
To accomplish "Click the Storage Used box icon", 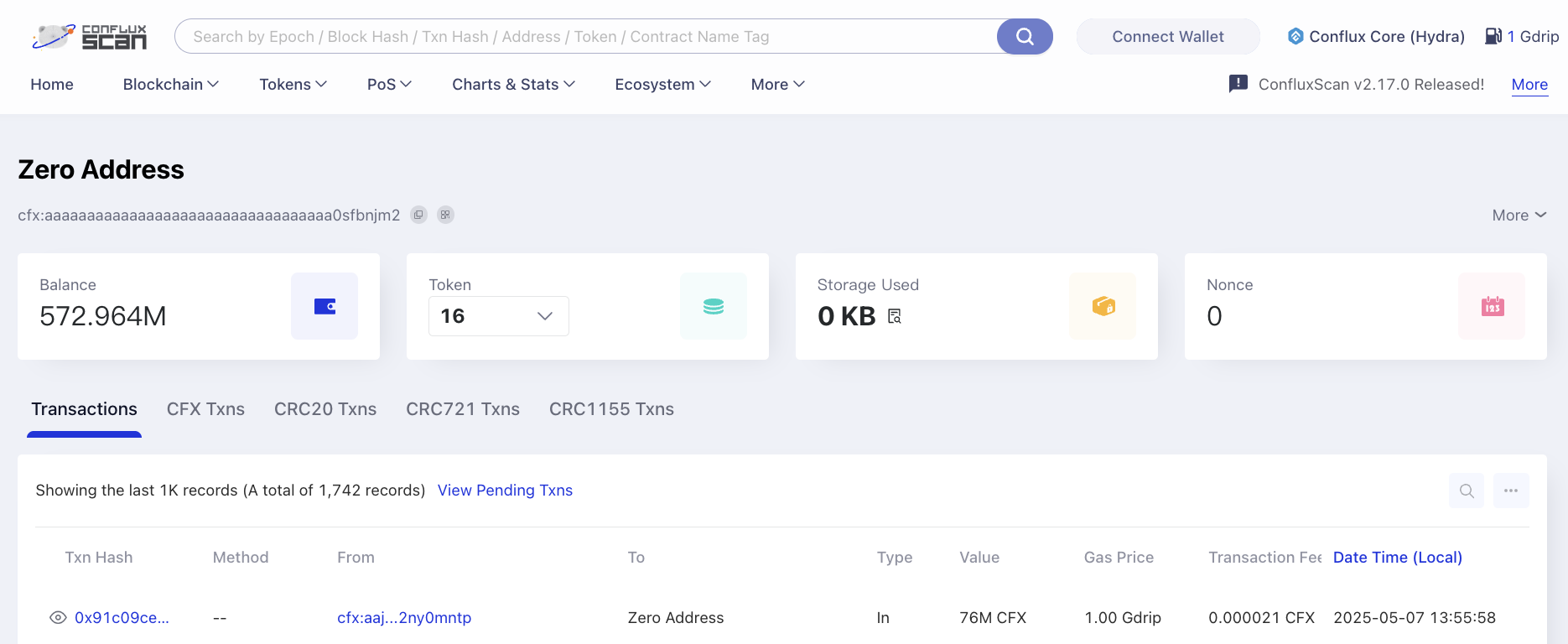I will click(1103, 306).
